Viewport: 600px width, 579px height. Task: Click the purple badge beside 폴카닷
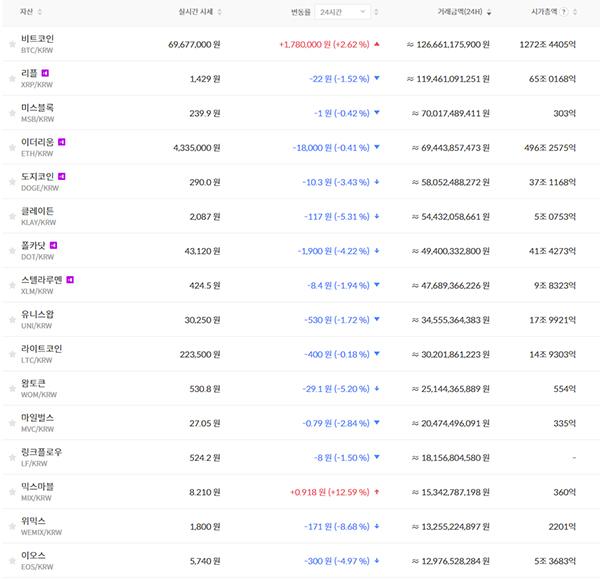(x=53, y=245)
